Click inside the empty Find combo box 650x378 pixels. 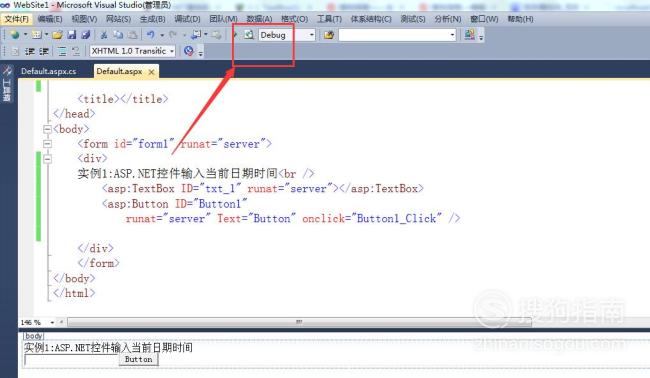click(393, 35)
